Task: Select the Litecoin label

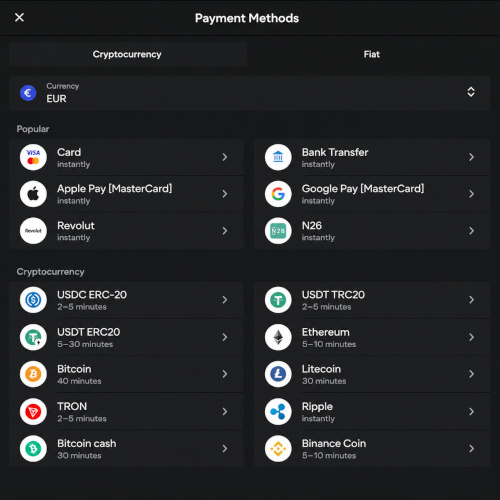Action: click(321, 369)
